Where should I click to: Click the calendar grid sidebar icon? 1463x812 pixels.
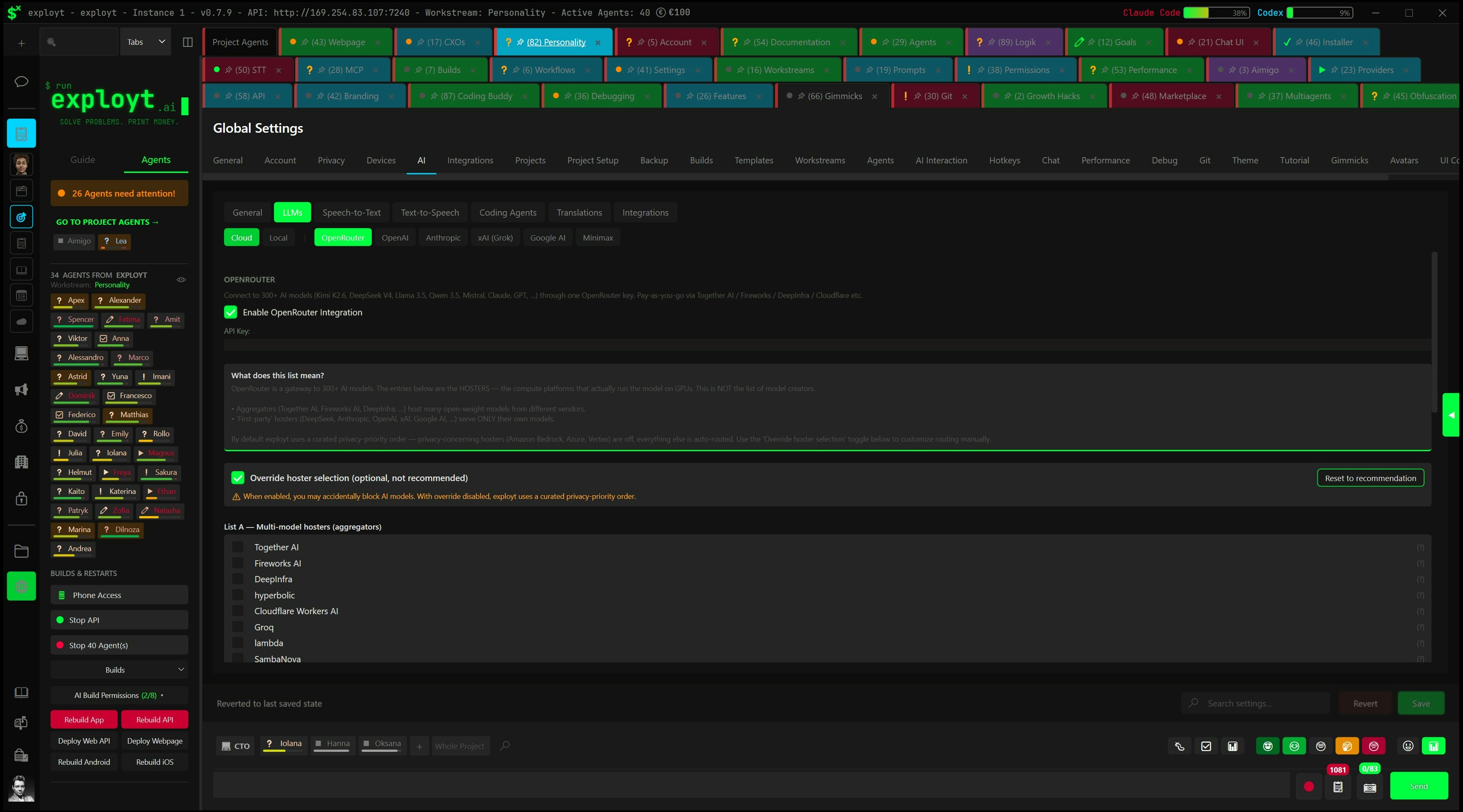(21, 295)
